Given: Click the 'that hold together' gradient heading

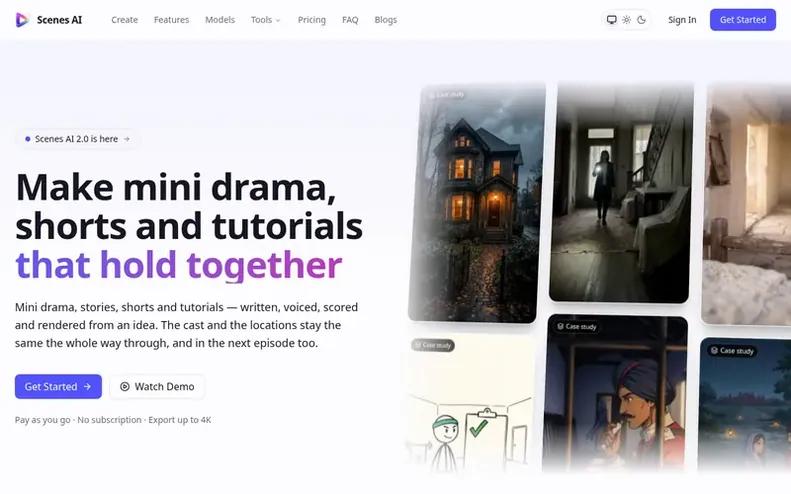Looking at the screenshot, I should pyautogui.click(x=179, y=265).
